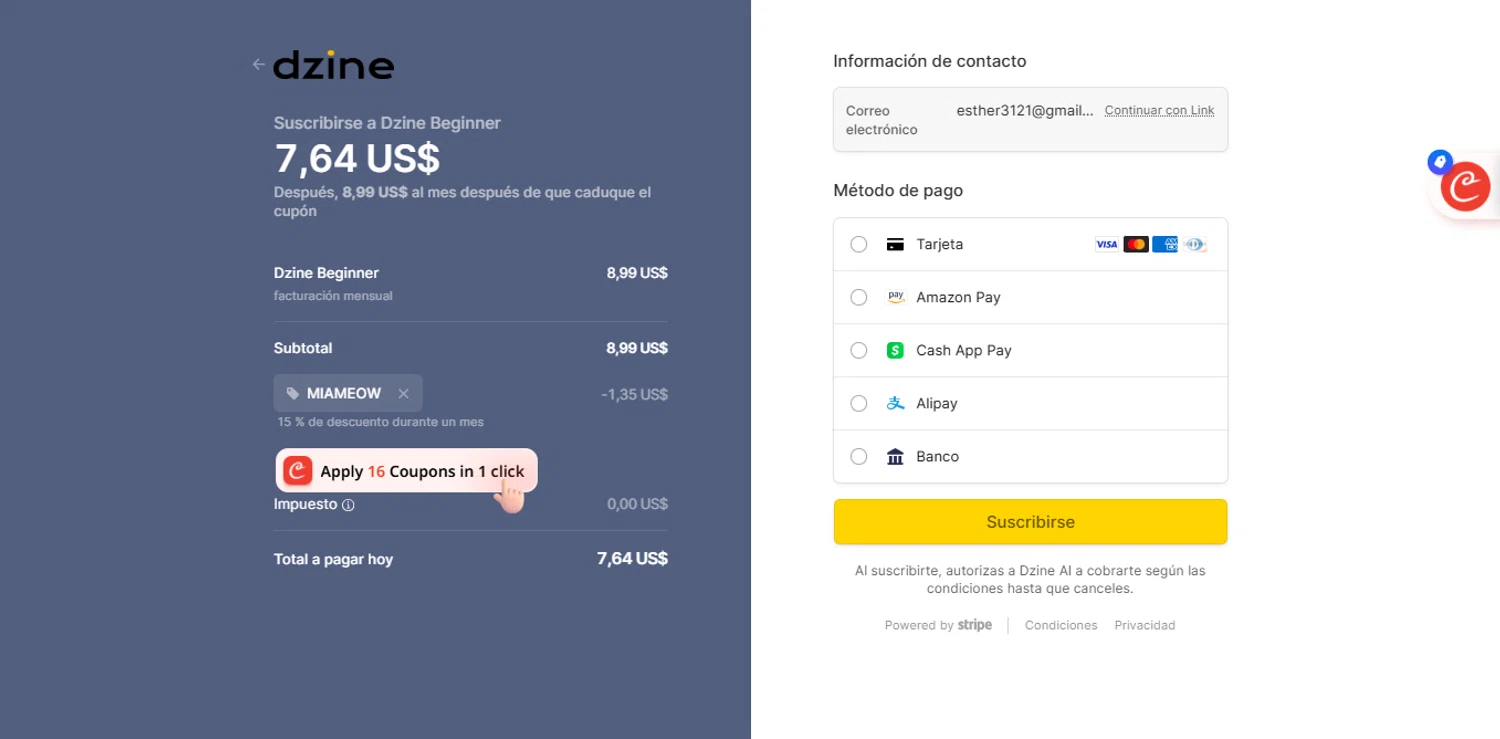Remove the MIAMEOW coupon with the X
The height and width of the screenshot is (739, 1500).
[404, 394]
